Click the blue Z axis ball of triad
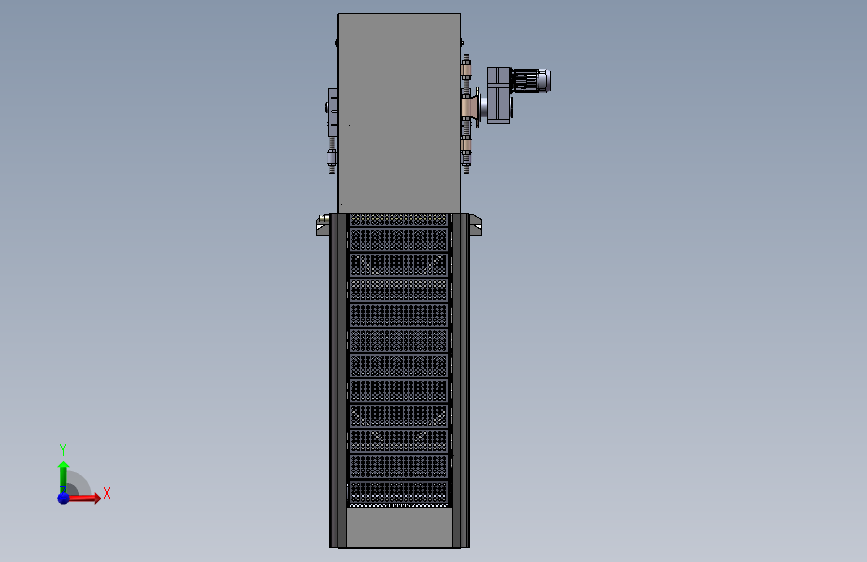The width and height of the screenshot is (867, 562). tap(63, 498)
